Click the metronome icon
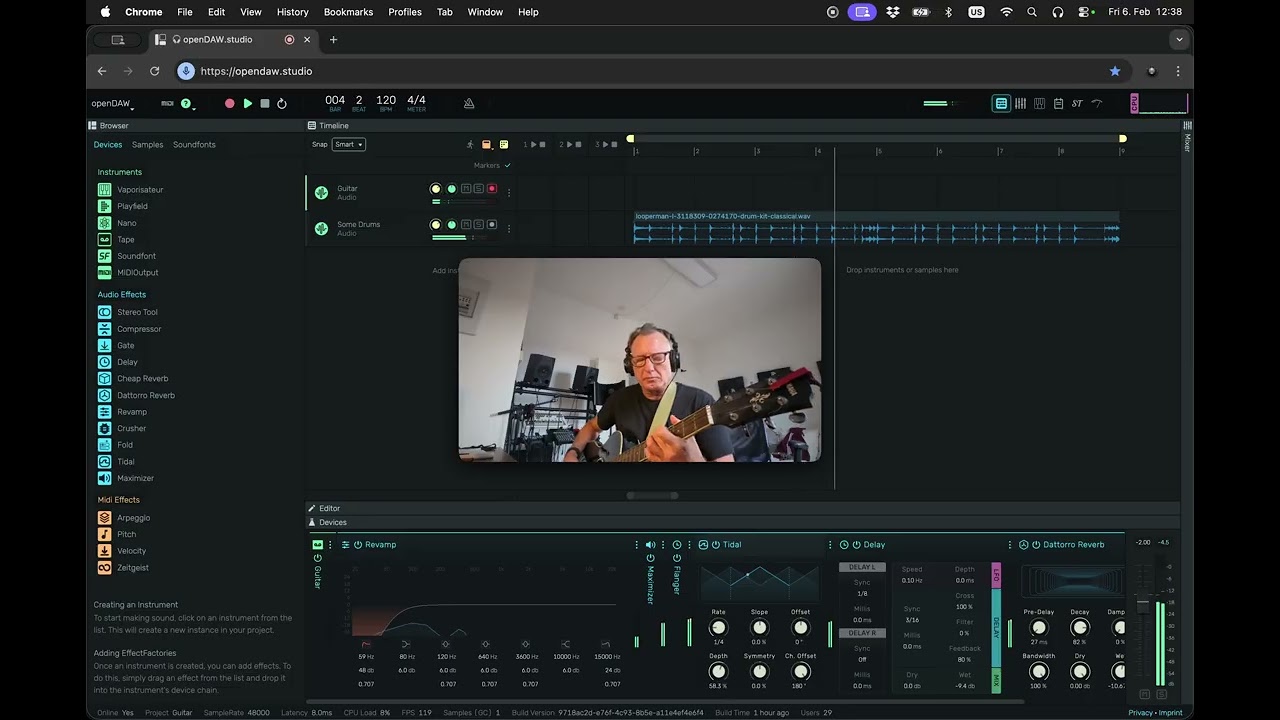This screenshot has height=720, width=1280. tap(469, 103)
